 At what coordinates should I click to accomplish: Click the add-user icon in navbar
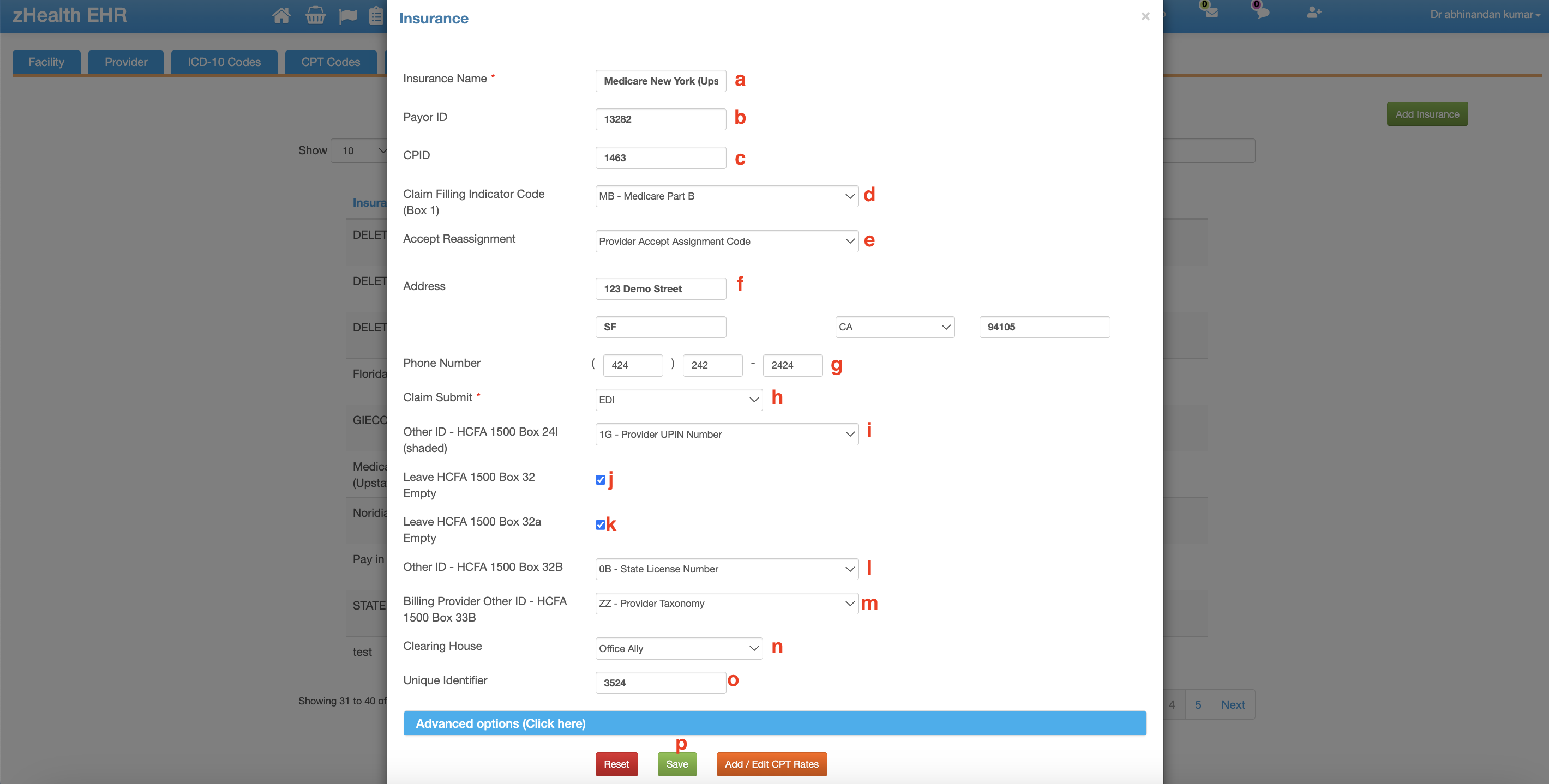coord(1314,13)
